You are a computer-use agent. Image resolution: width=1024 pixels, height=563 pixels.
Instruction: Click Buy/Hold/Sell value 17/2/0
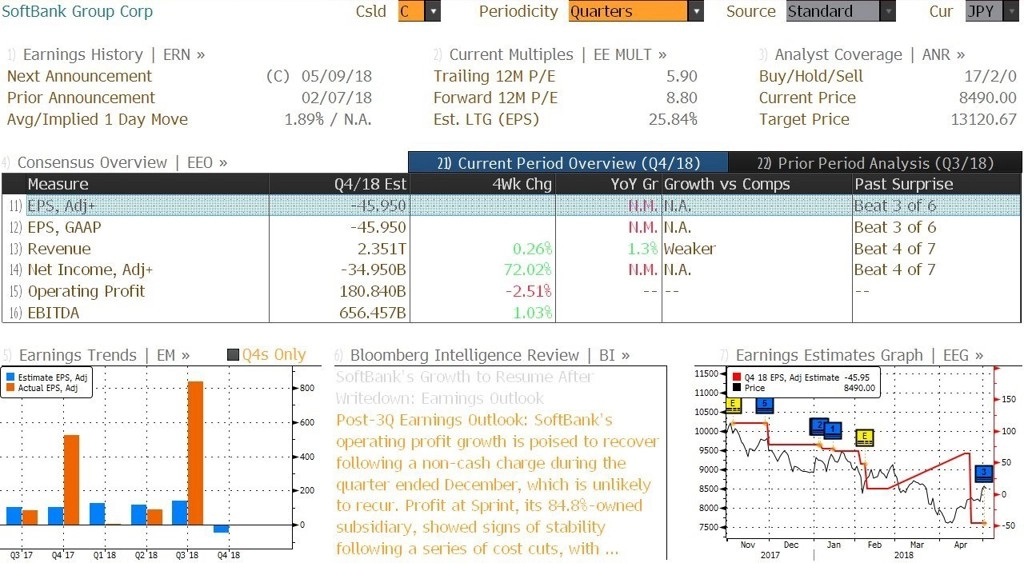pos(990,76)
